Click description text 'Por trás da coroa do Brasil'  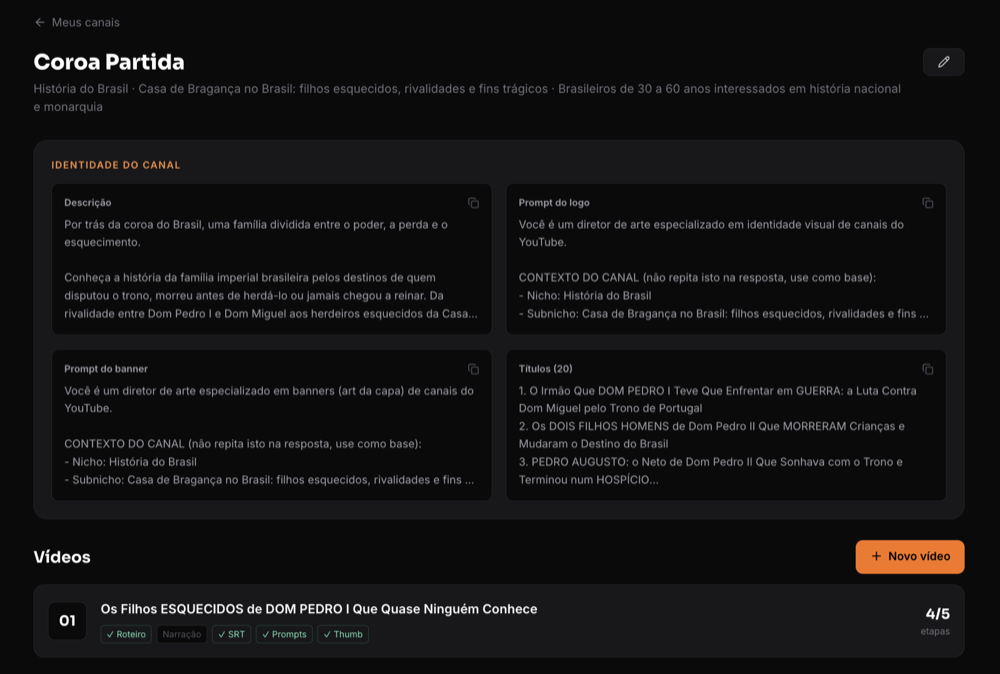tap(256, 233)
